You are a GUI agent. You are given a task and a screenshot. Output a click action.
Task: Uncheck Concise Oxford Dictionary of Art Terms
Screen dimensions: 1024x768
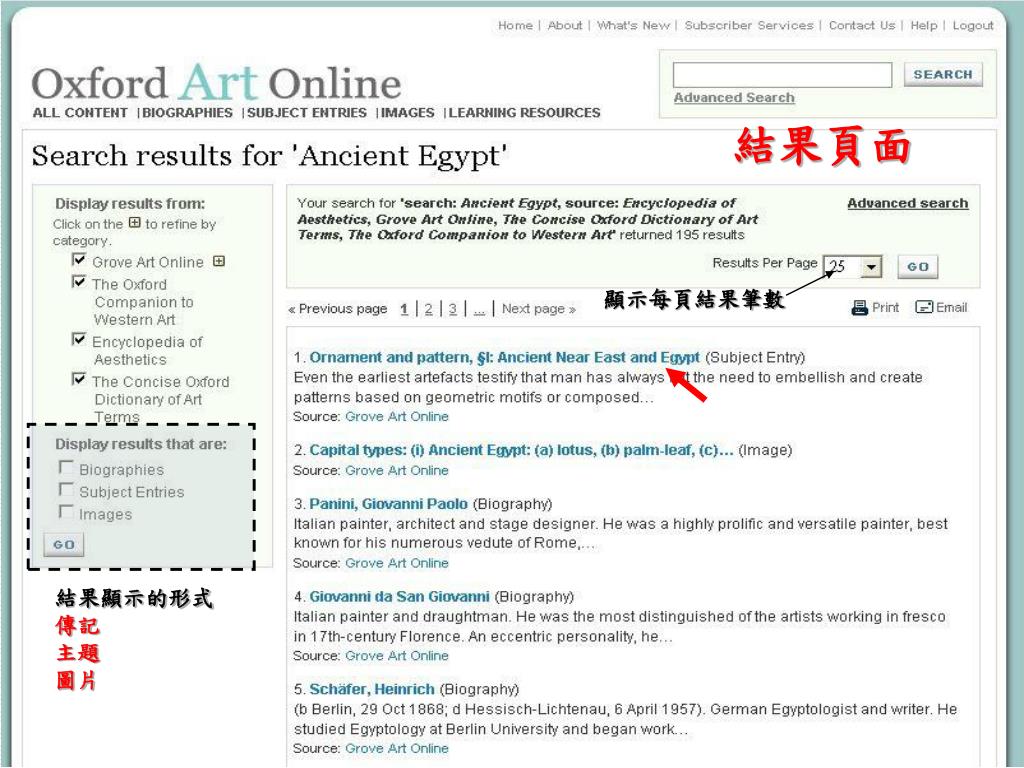click(79, 379)
